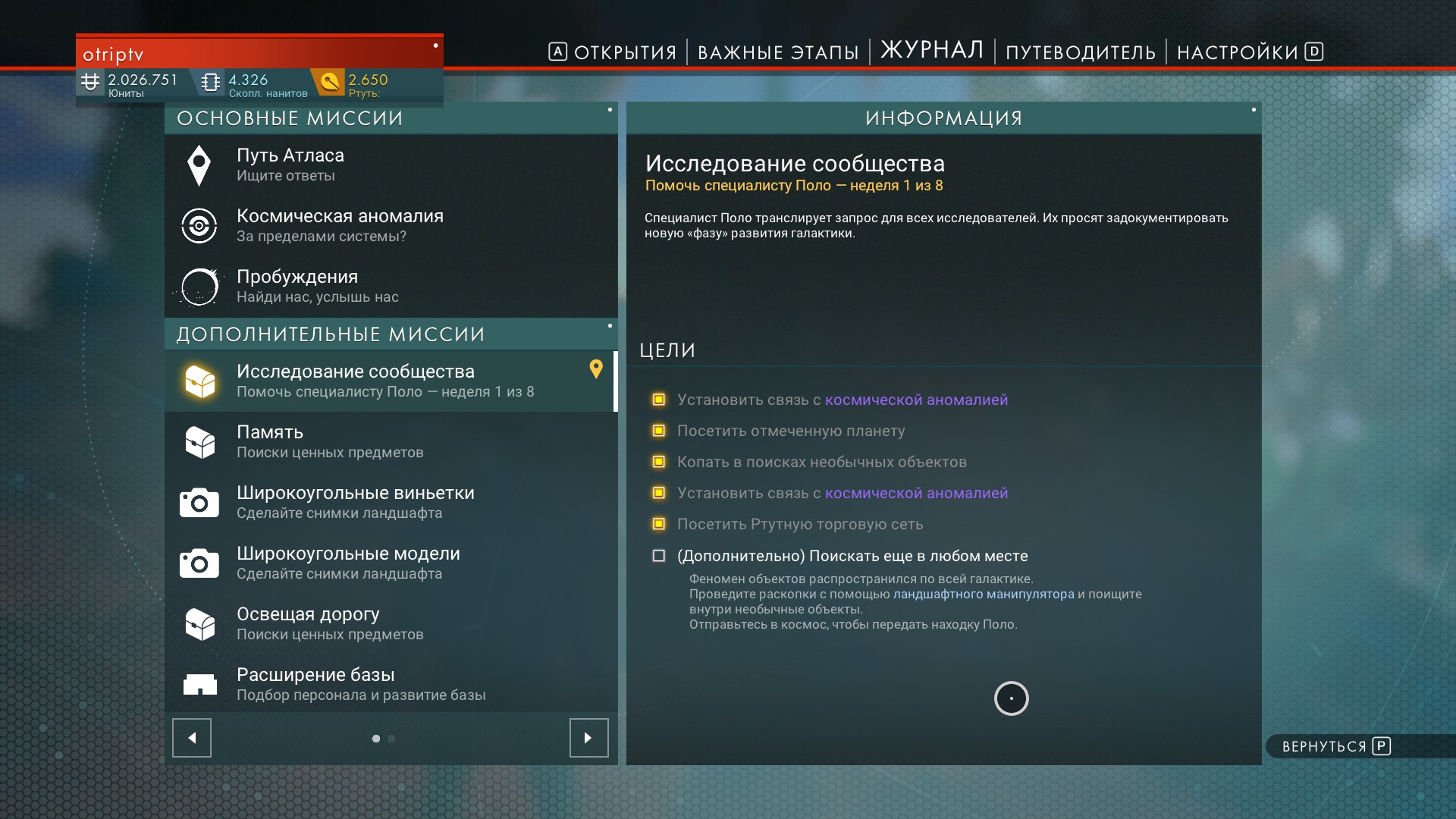
Task: Click космической аномалией link in first goal
Action: (916, 400)
